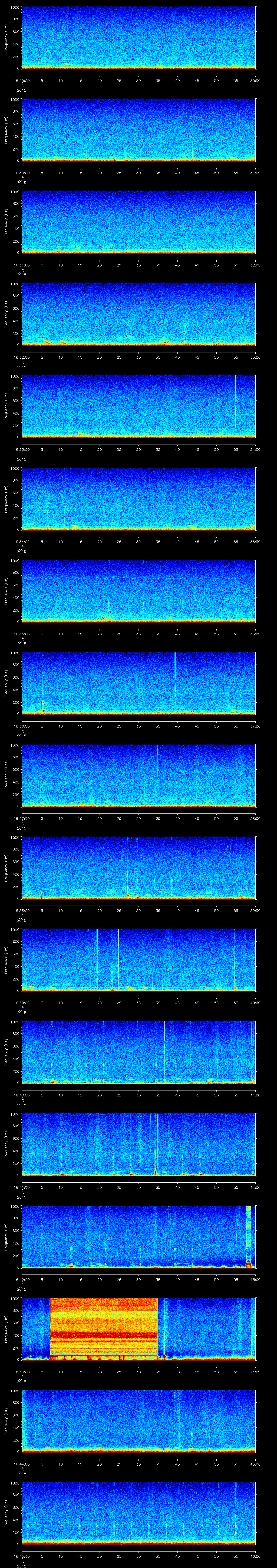This screenshot has height=1568, width=277.
Task: Select the spectrogram panel starting at 16:44:00
Action: [x=138, y=1421]
